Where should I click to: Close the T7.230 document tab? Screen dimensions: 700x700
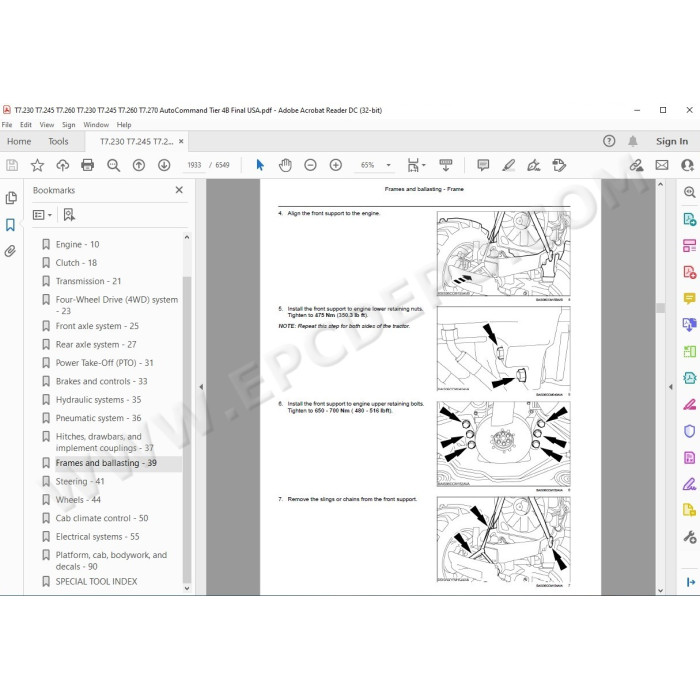[x=181, y=141]
